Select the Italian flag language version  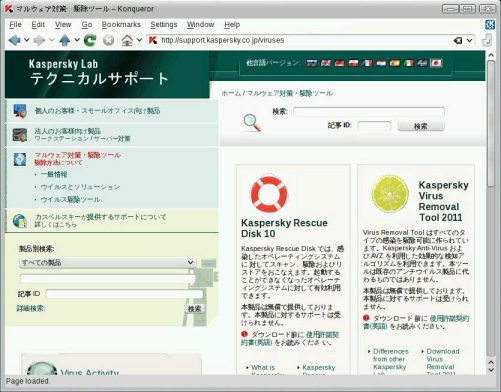(x=408, y=63)
